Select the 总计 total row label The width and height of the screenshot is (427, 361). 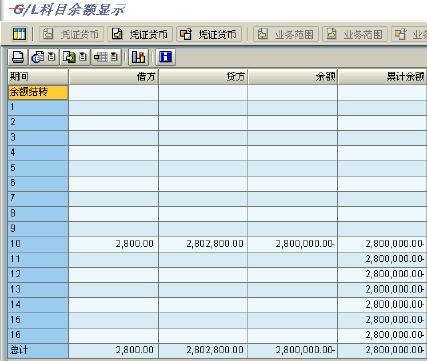pyautogui.click(x=38, y=351)
